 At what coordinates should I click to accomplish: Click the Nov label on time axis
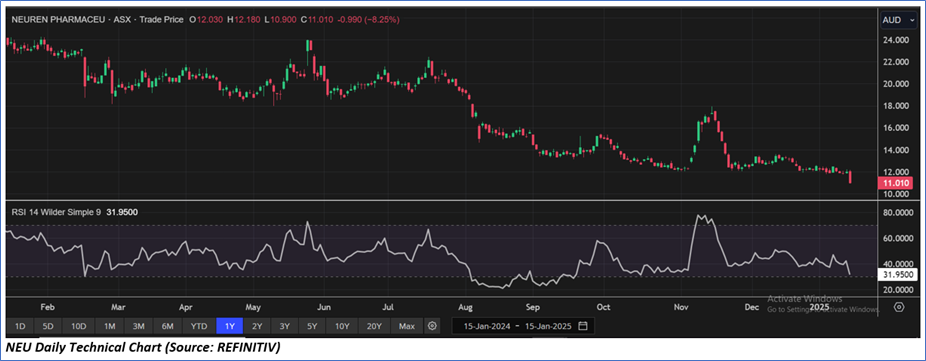coord(682,307)
